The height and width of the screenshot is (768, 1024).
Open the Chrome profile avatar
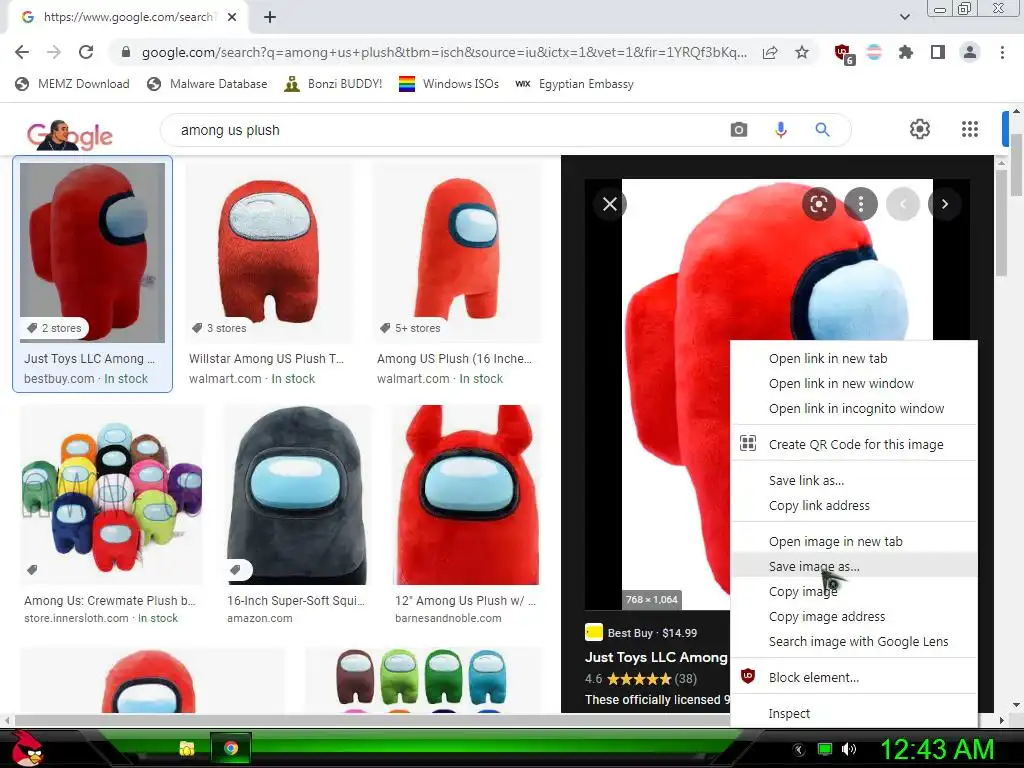970,52
